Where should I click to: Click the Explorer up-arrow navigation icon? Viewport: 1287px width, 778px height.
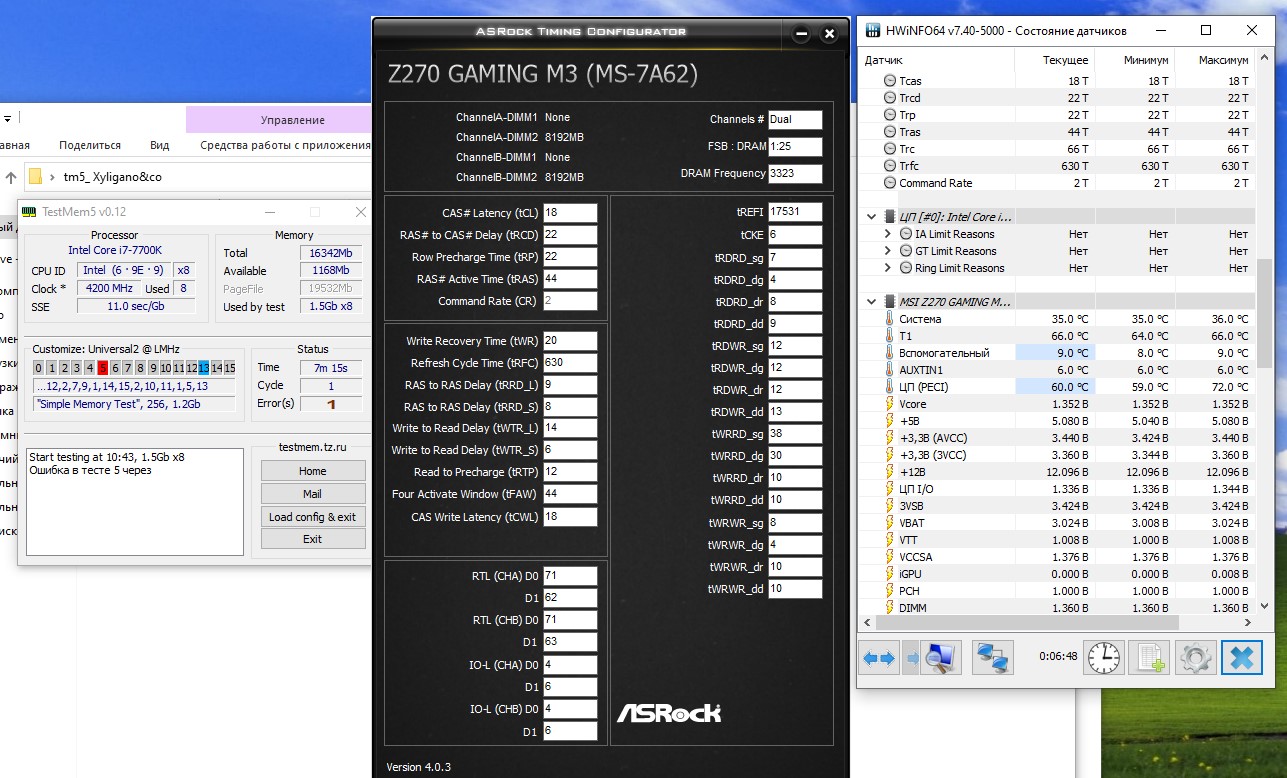pyautogui.click(x=11, y=177)
